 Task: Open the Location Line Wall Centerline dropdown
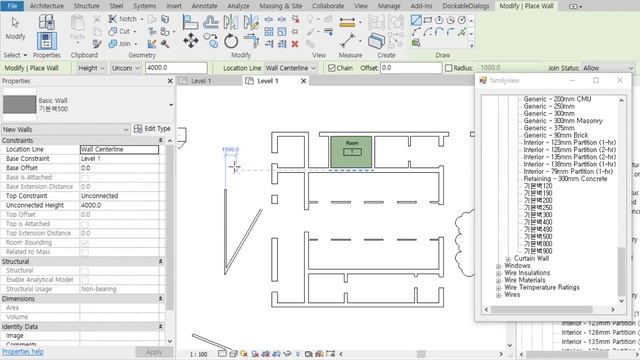291,68
